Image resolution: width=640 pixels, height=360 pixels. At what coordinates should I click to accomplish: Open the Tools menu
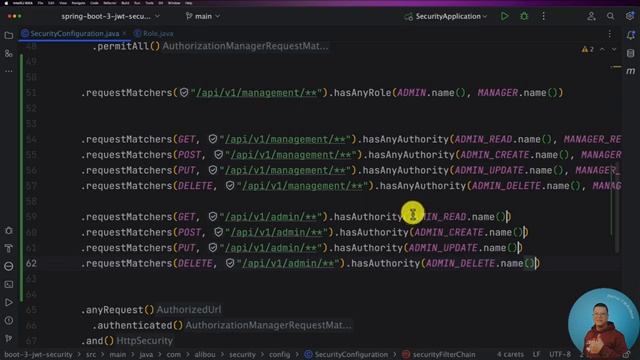click(149, 3)
